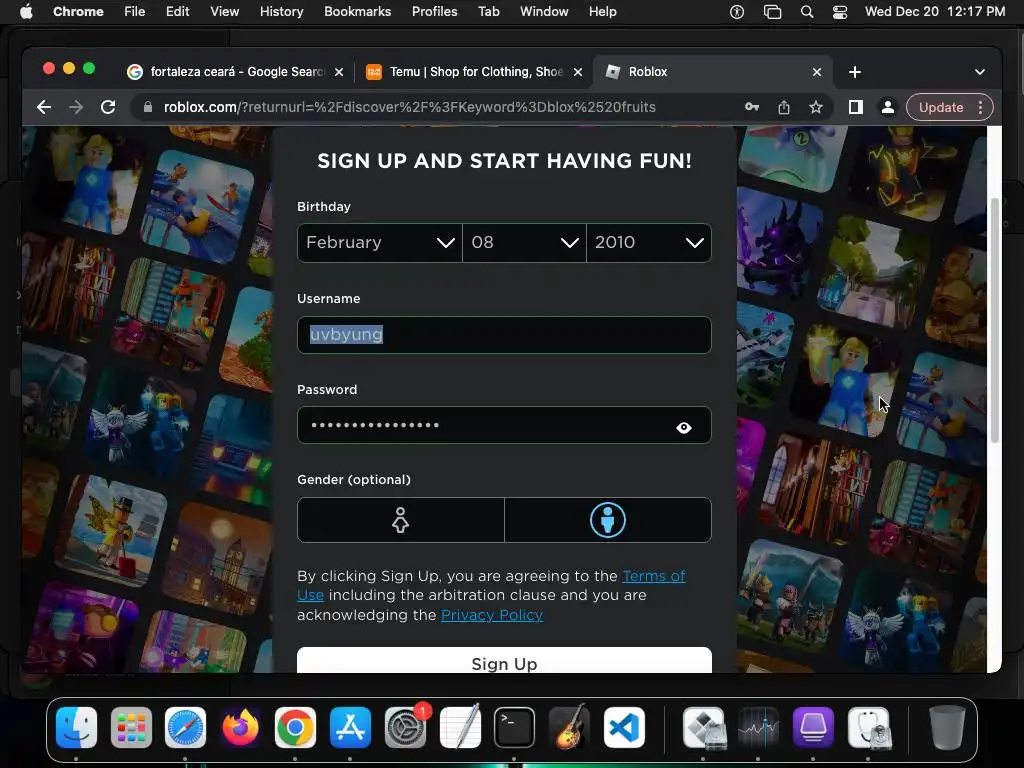Image resolution: width=1024 pixels, height=768 pixels.
Task: Open Disk Utility from the dock
Action: tap(869, 727)
